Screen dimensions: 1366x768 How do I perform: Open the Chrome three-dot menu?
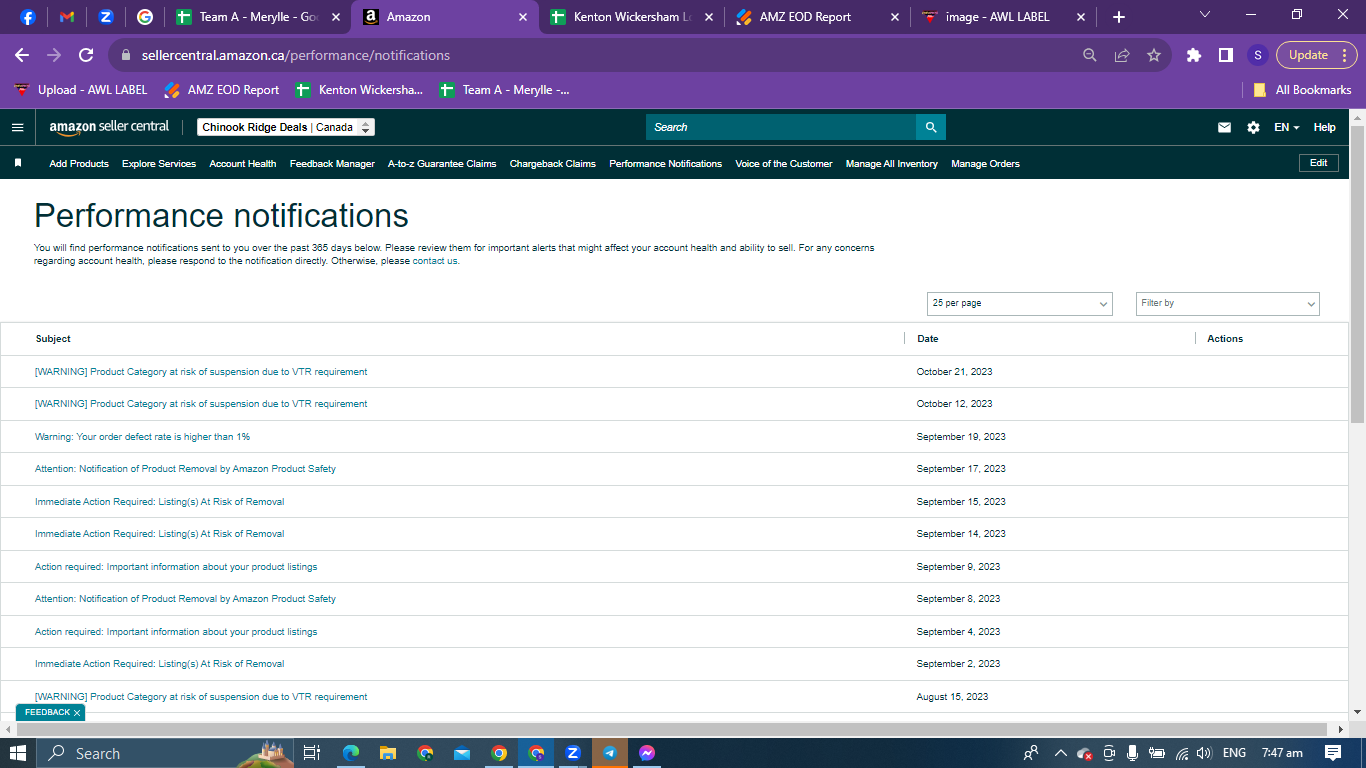pyautogui.click(x=1345, y=55)
